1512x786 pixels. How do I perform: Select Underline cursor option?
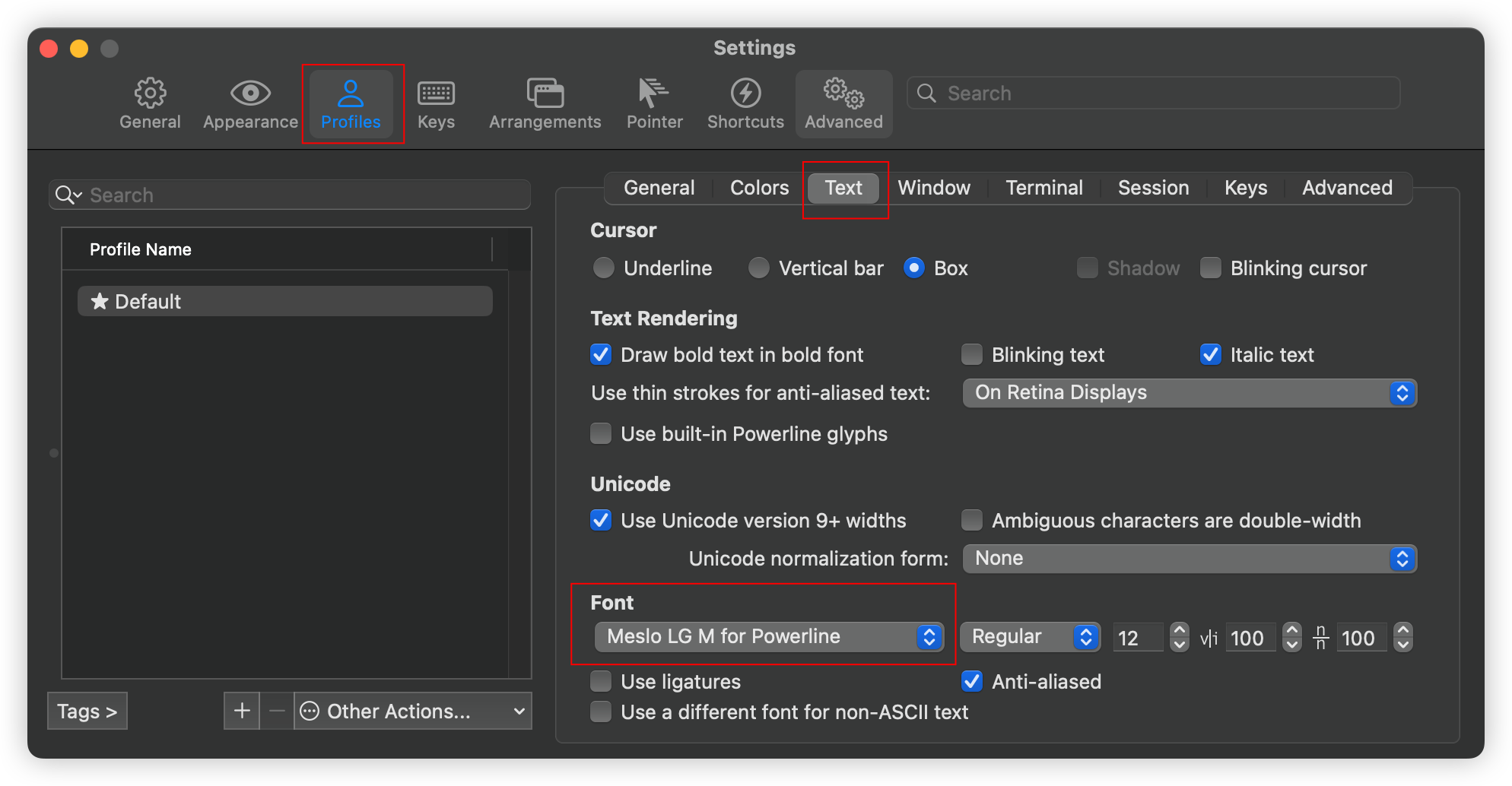604,268
